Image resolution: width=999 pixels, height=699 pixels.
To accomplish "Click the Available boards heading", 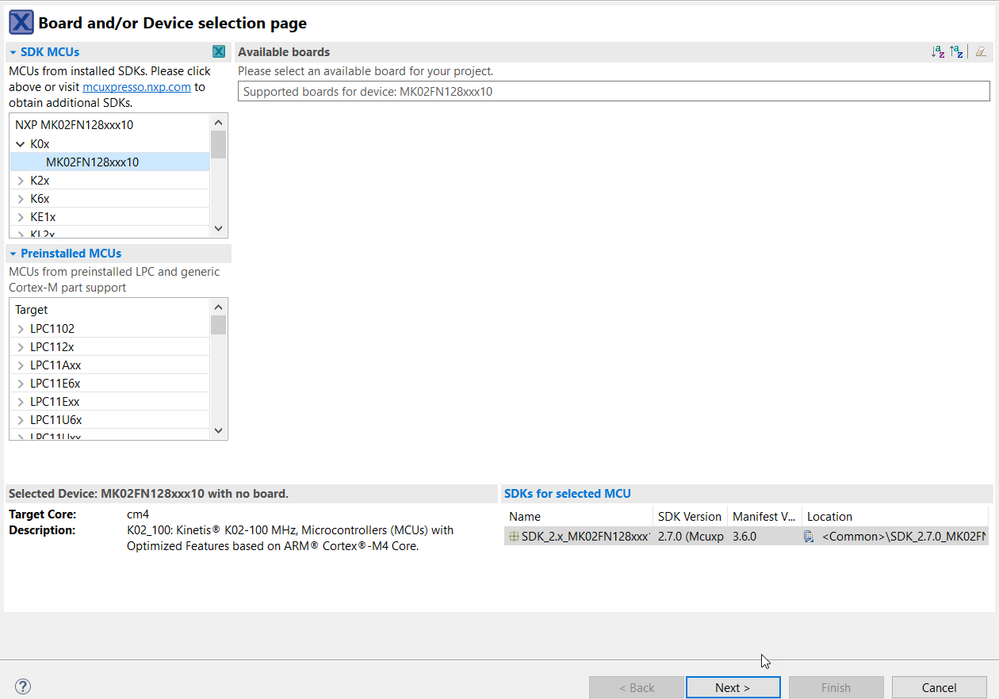I will pyautogui.click(x=284, y=52).
